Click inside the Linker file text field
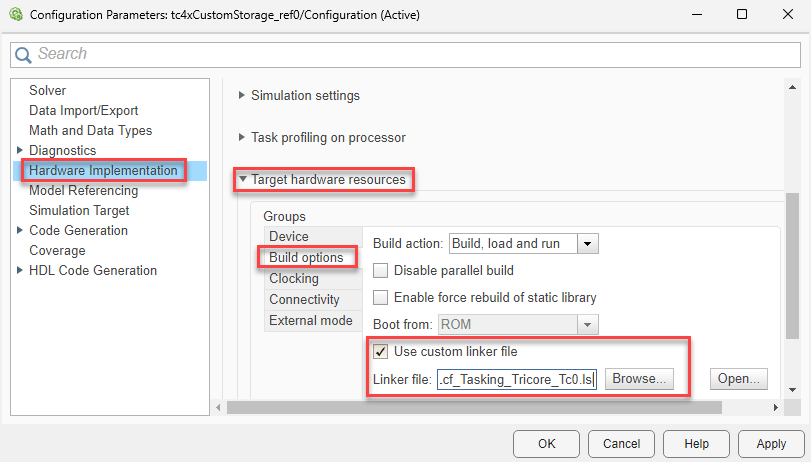811x462 pixels. pyautogui.click(x=516, y=379)
